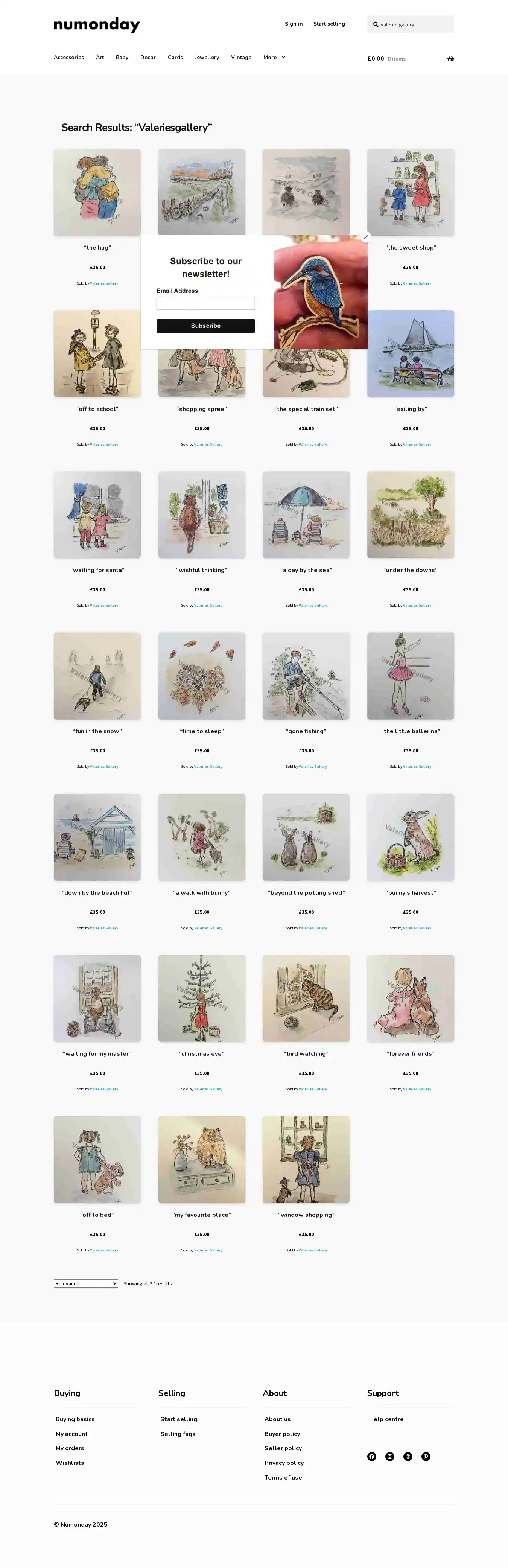Image resolution: width=508 pixels, height=1568 pixels.
Task: Click the shopping basket icon
Action: pyautogui.click(x=451, y=58)
